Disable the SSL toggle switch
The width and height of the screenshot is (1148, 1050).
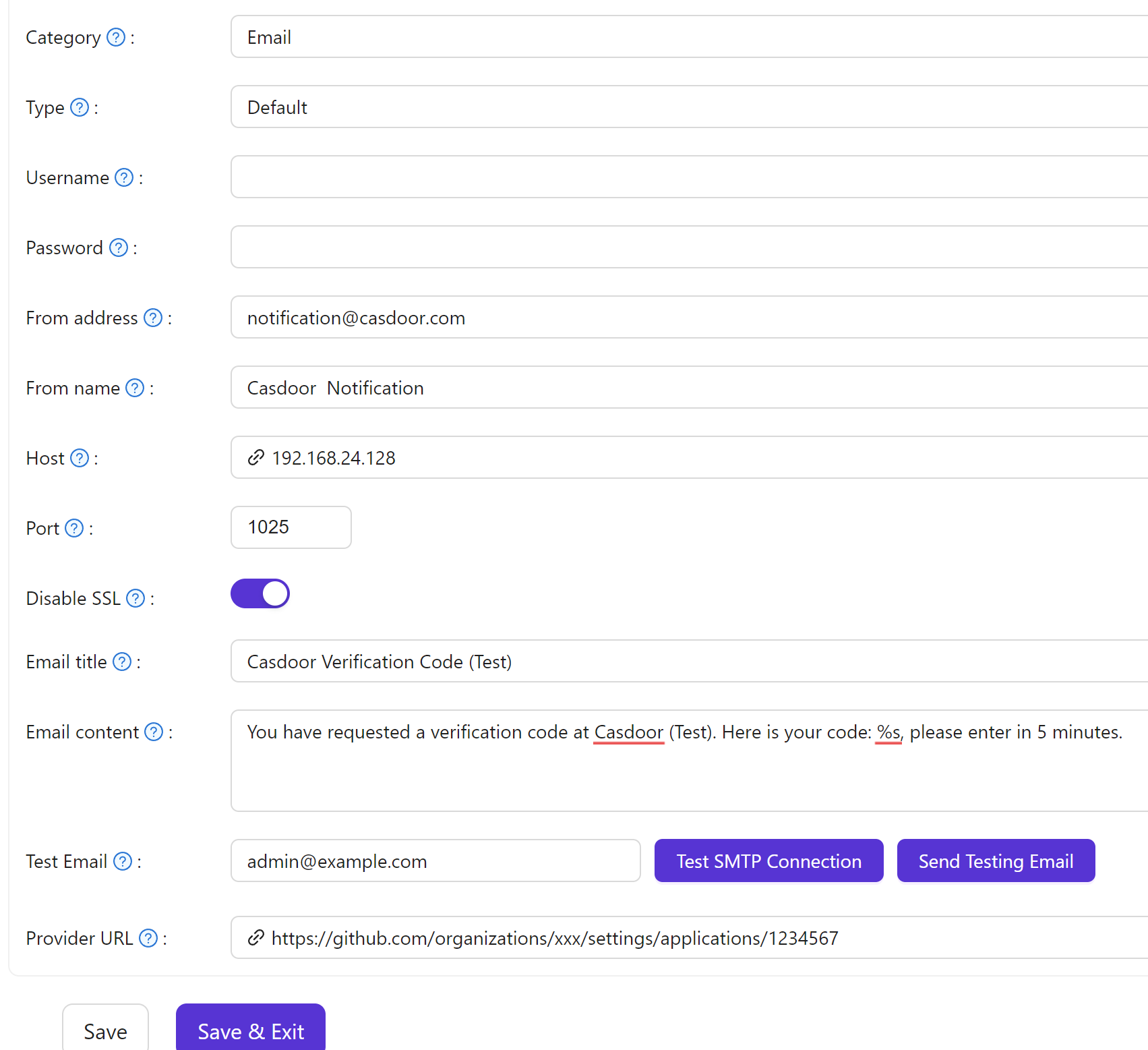point(260,593)
